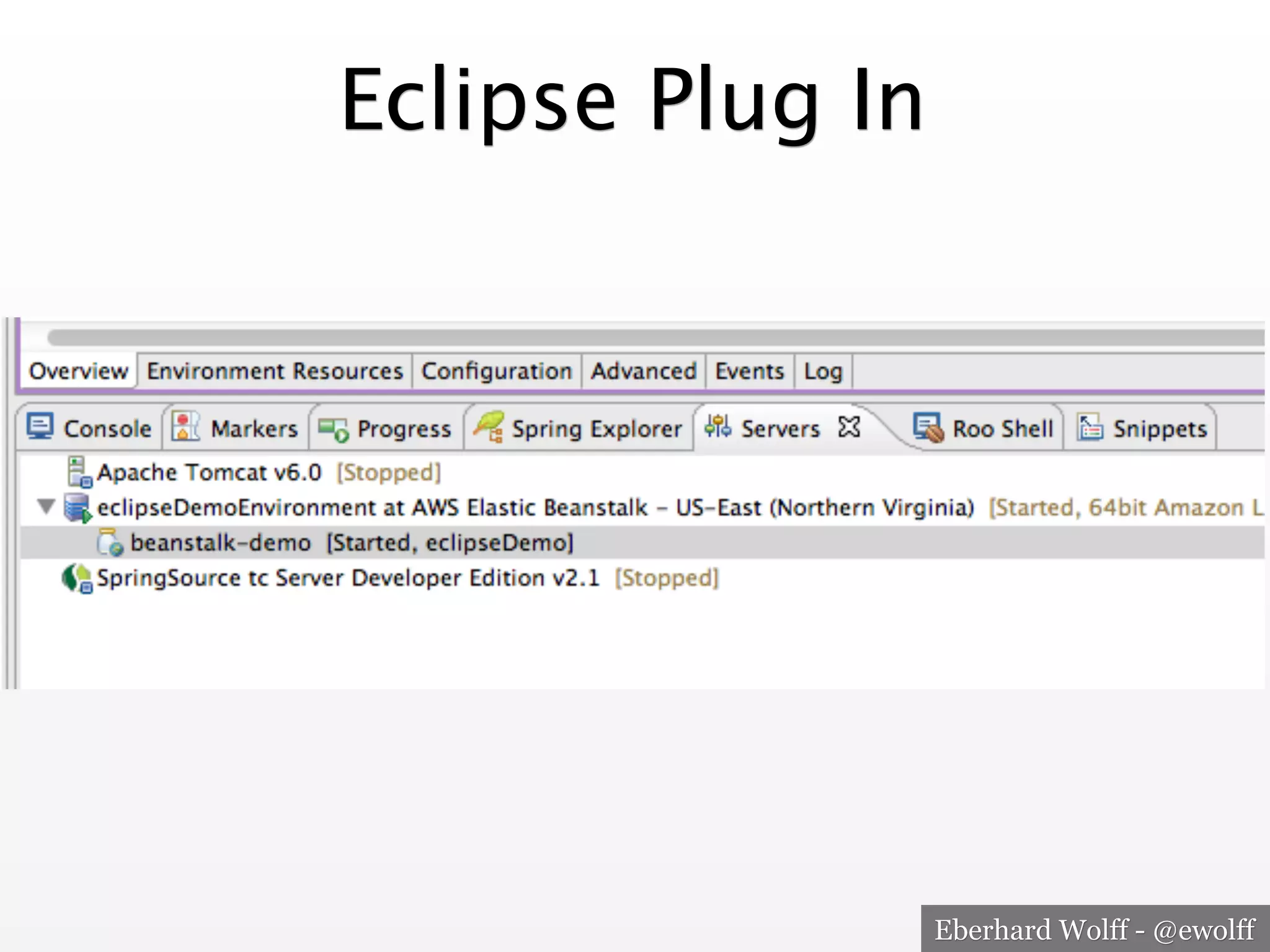The image size is (1270, 952).
Task: Open the Spring Explorer view
Action: pos(579,428)
